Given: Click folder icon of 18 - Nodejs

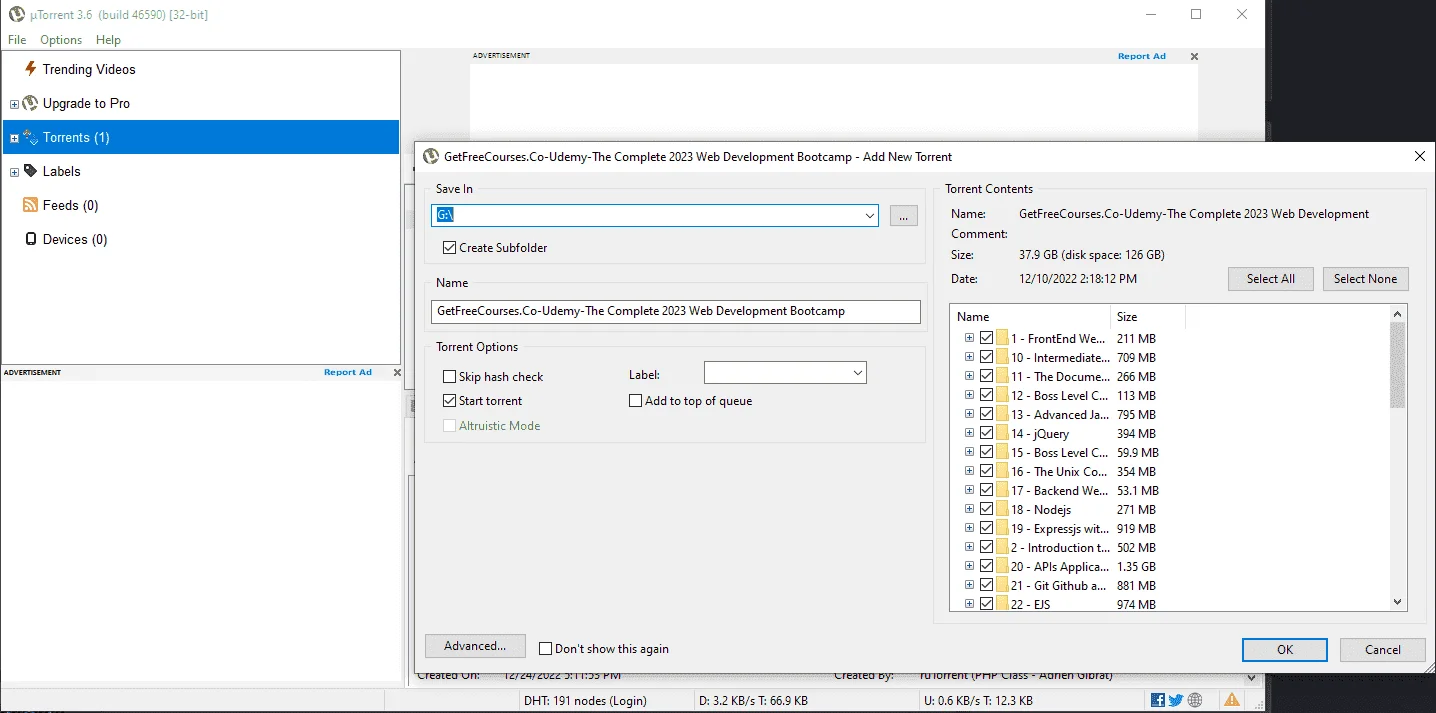Looking at the screenshot, I should [1002, 509].
